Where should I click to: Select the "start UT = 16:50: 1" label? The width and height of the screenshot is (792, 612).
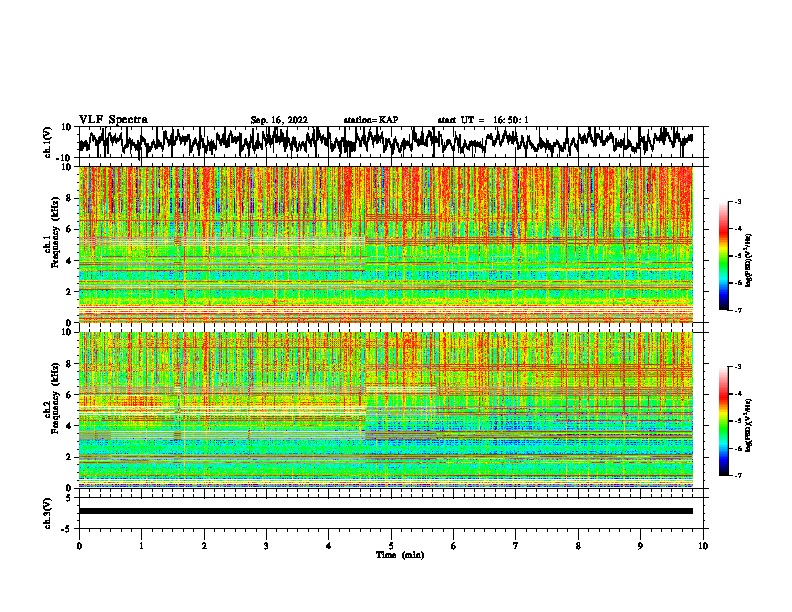[483, 120]
